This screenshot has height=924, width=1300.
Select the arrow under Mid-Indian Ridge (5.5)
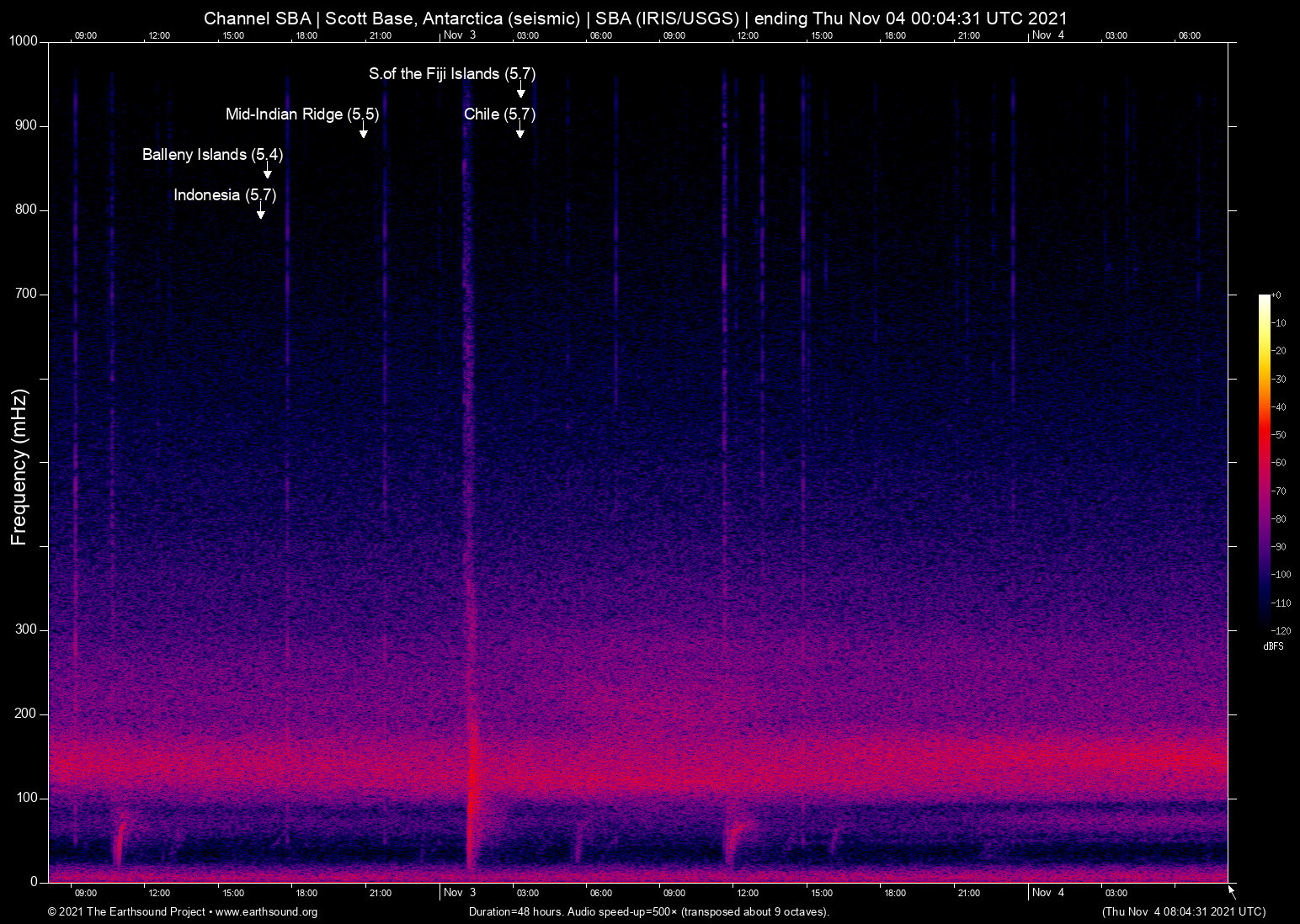pyautogui.click(x=363, y=131)
